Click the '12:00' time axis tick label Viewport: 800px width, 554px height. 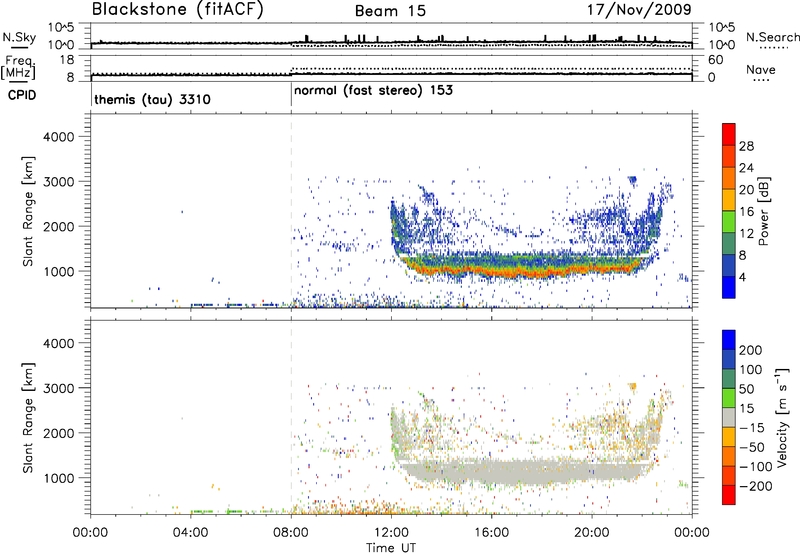point(391,532)
